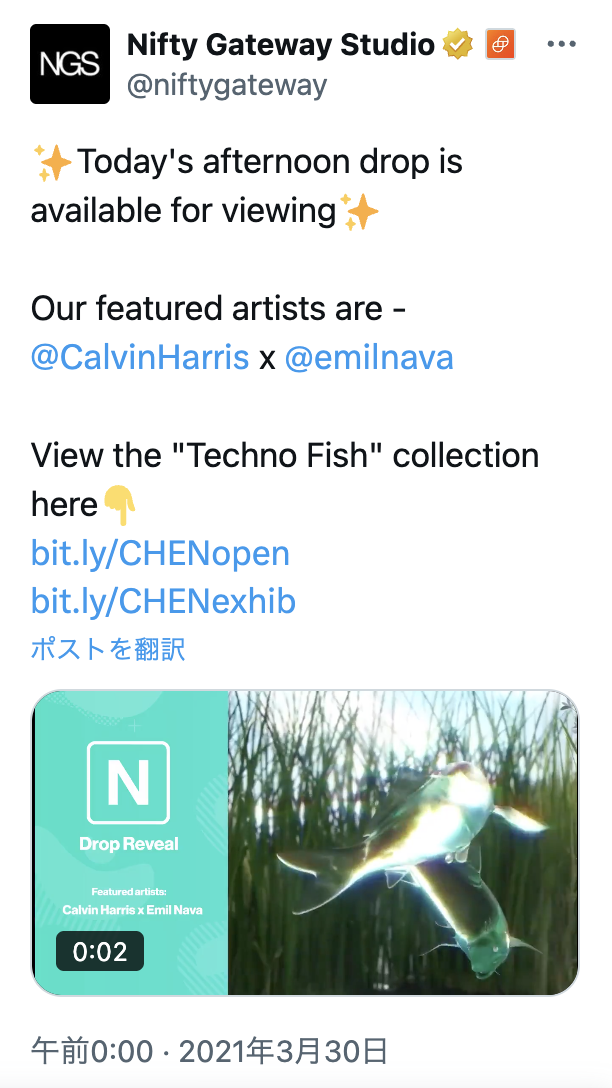Open the three-dot more options menu

pyautogui.click(x=562, y=45)
